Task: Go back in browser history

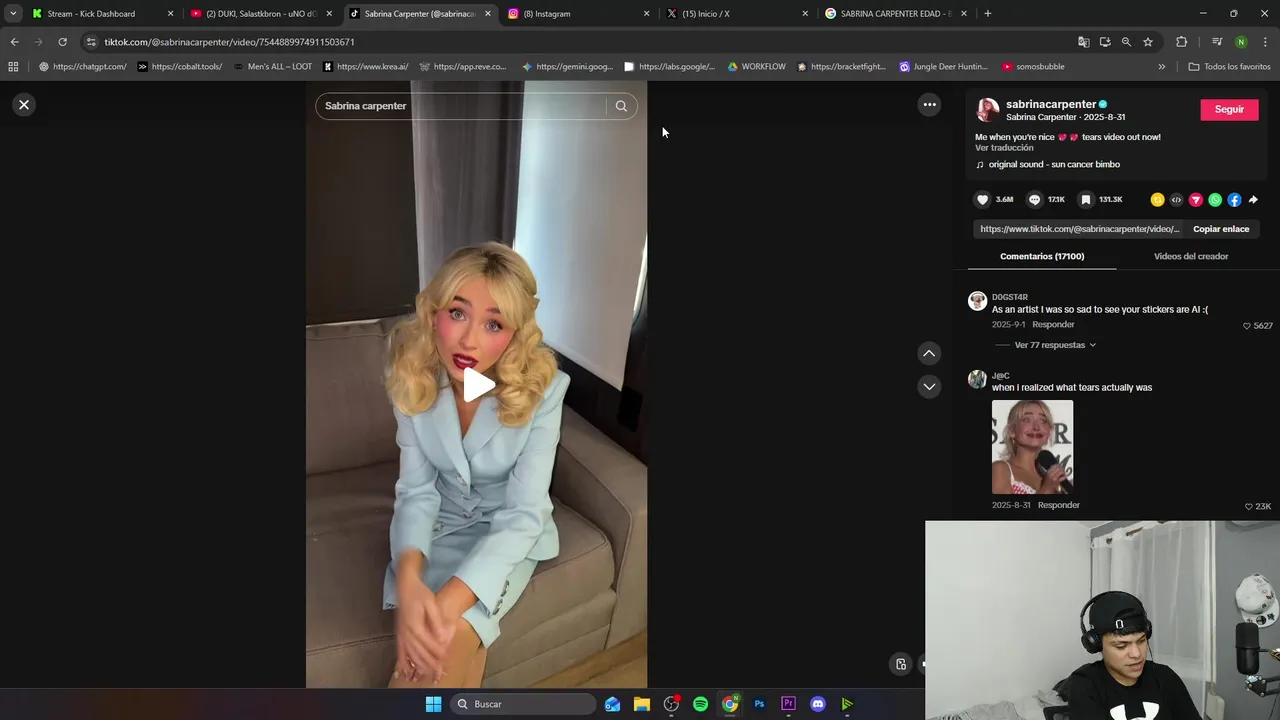Action: [14, 42]
